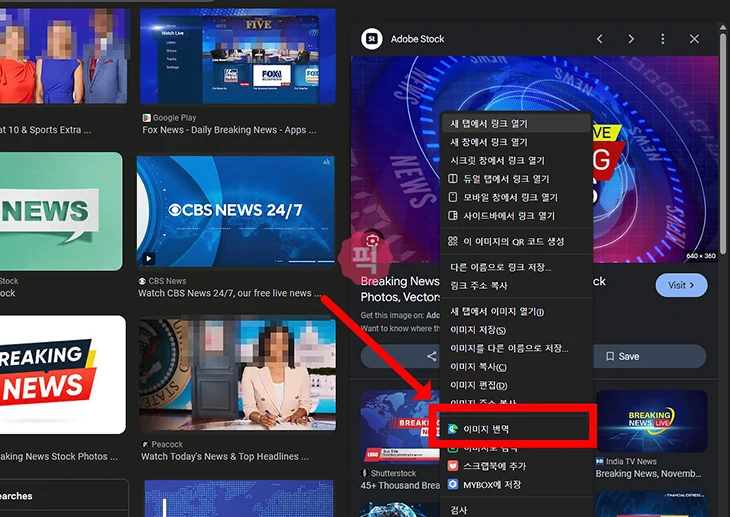
Task: Open the blue dotted world map thumbnail
Action: tap(239, 498)
